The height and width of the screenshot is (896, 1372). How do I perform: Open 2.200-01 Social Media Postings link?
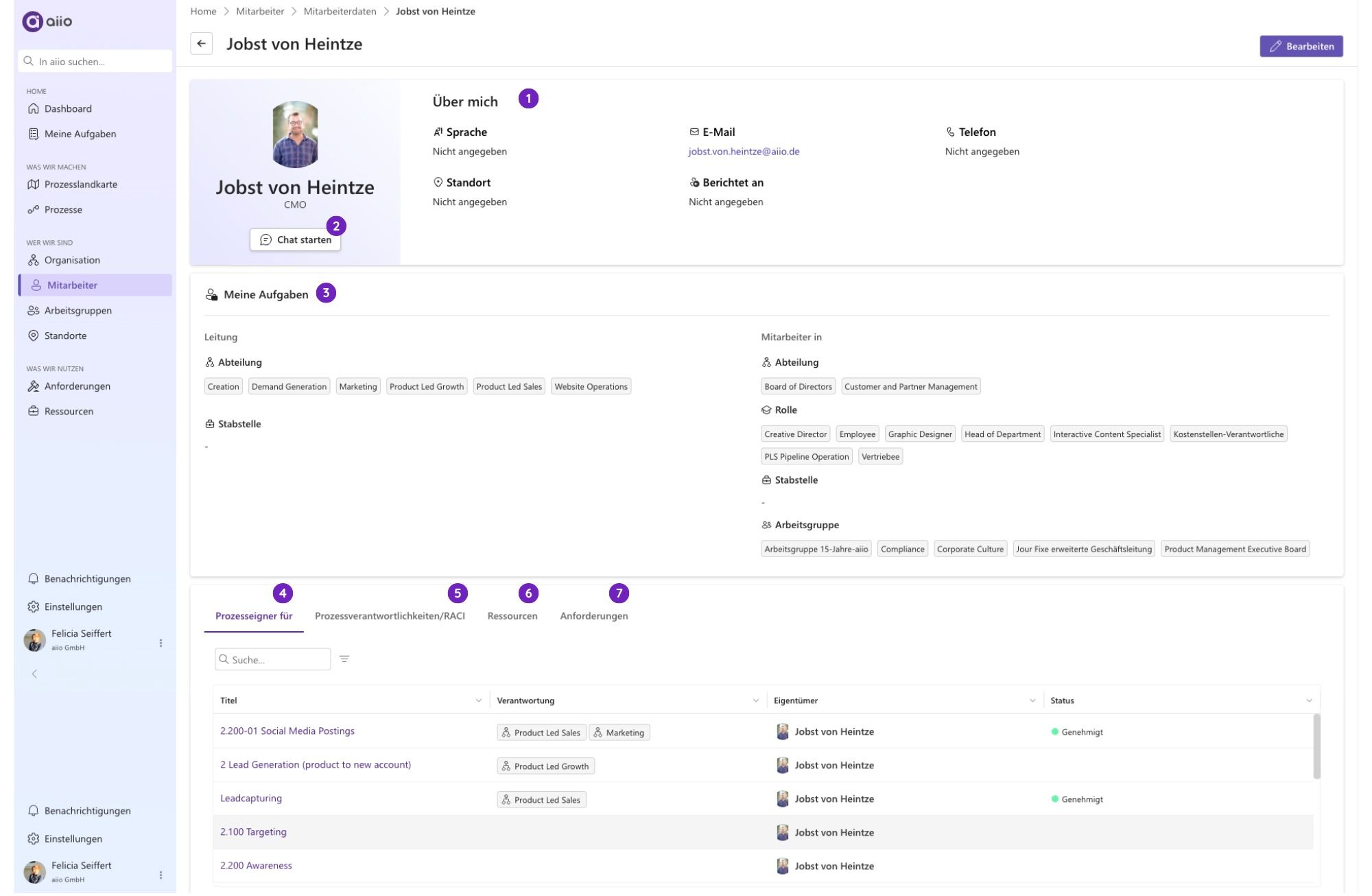point(287,731)
